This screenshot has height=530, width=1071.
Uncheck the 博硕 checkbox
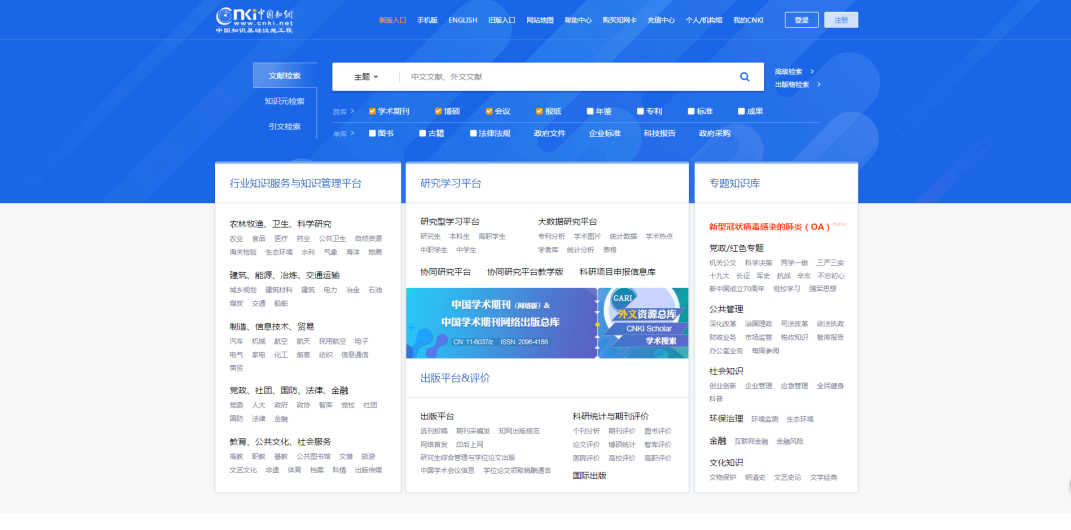coord(438,111)
